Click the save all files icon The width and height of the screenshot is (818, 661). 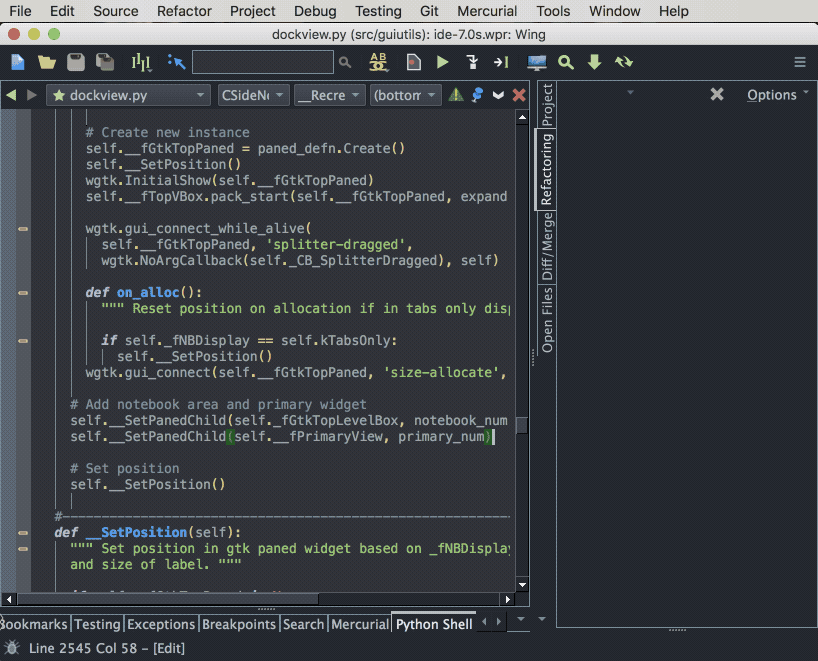105,62
